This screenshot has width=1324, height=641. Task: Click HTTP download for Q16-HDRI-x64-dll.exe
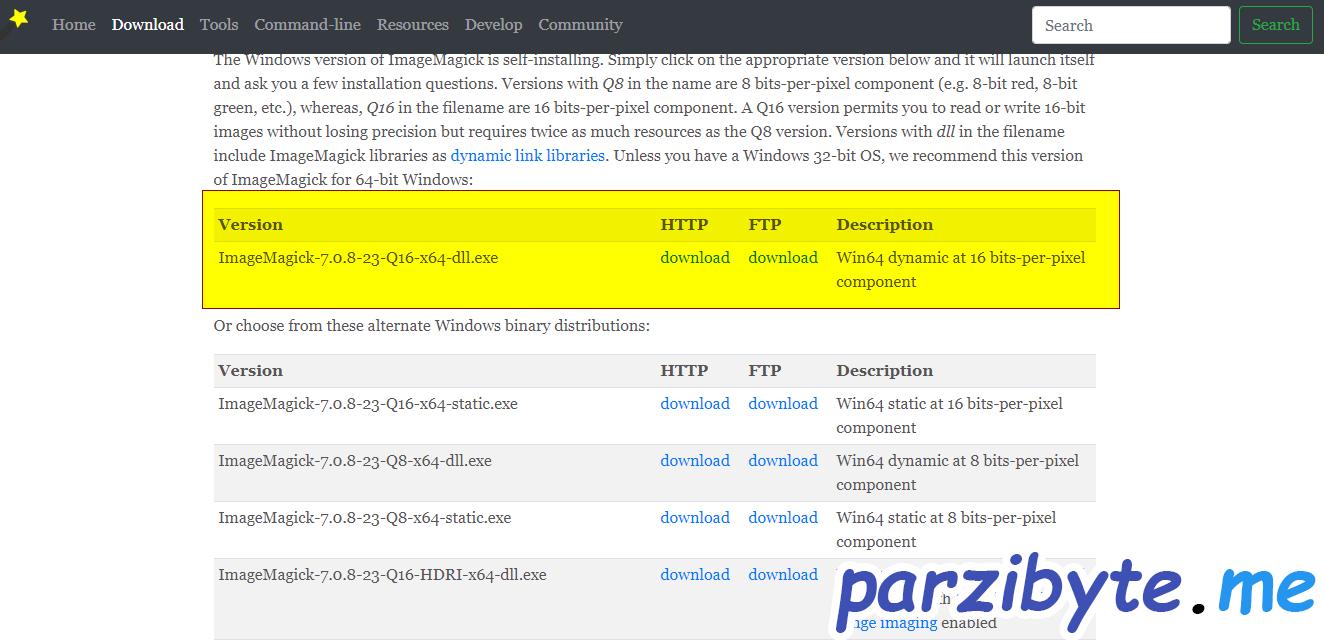tap(695, 575)
